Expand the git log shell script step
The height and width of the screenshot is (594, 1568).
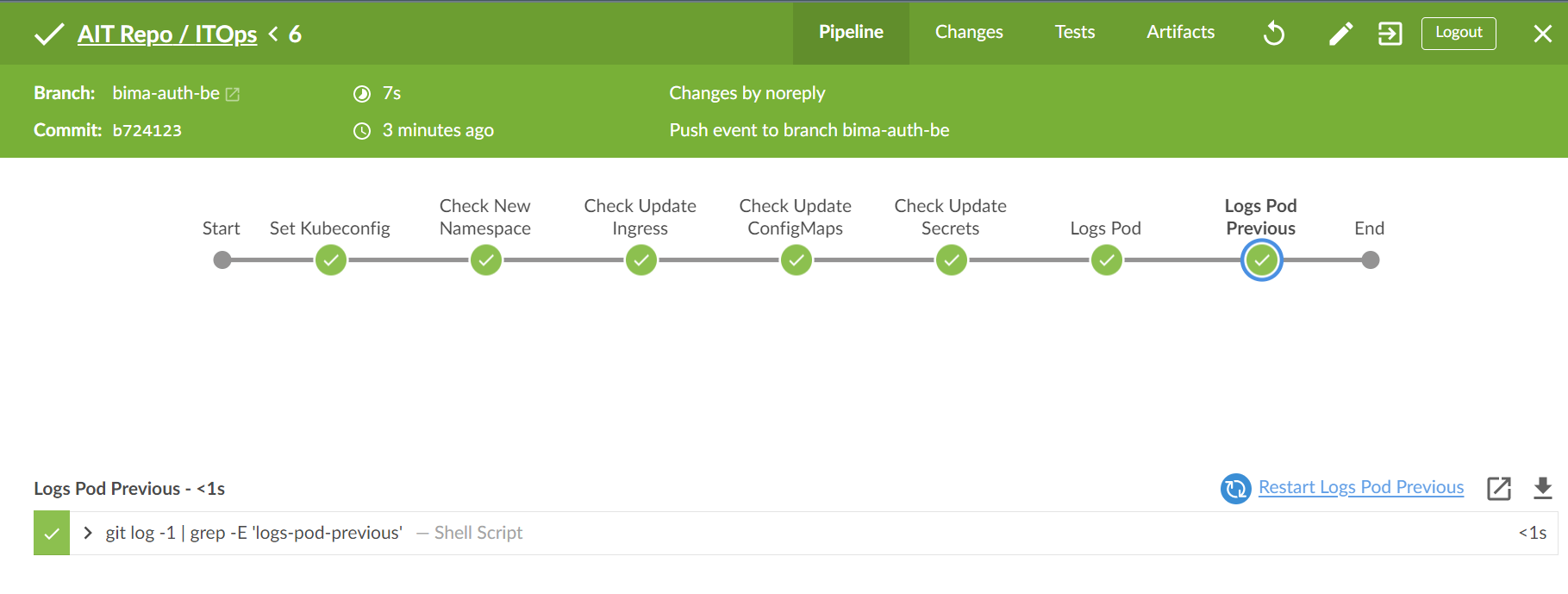pos(88,533)
